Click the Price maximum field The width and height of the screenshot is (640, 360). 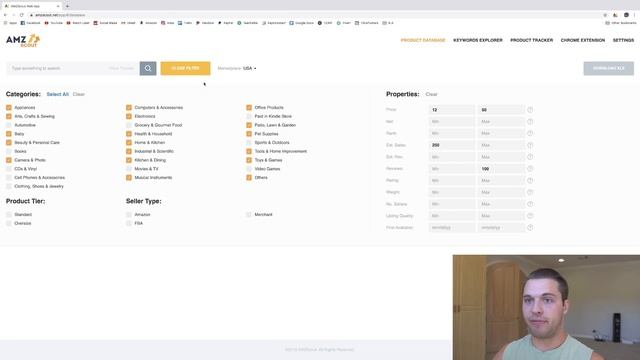[501, 110]
